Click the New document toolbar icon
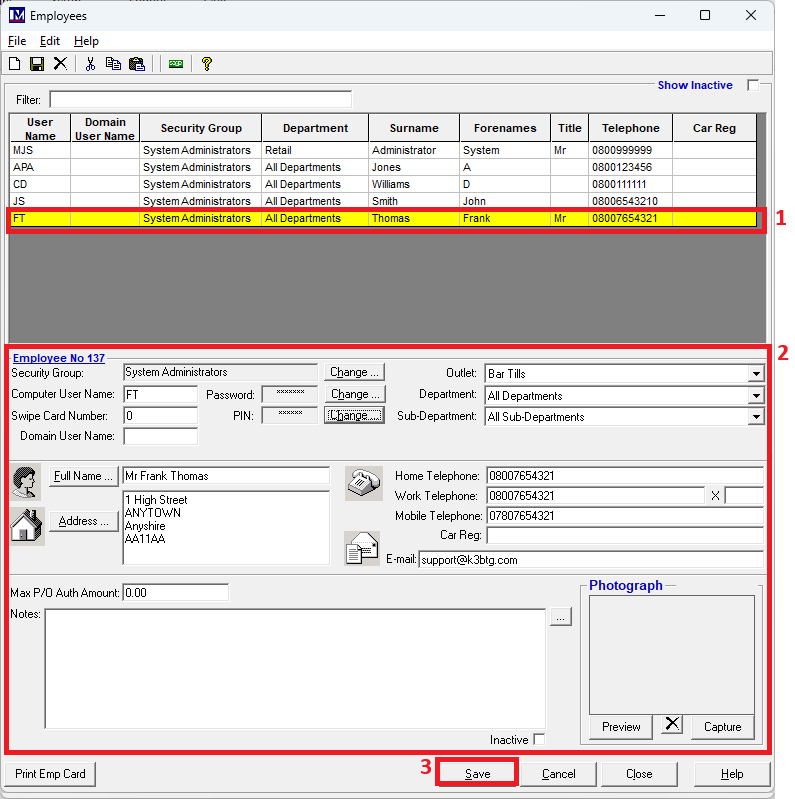Image resolution: width=795 pixels, height=799 pixels. click(x=15, y=64)
